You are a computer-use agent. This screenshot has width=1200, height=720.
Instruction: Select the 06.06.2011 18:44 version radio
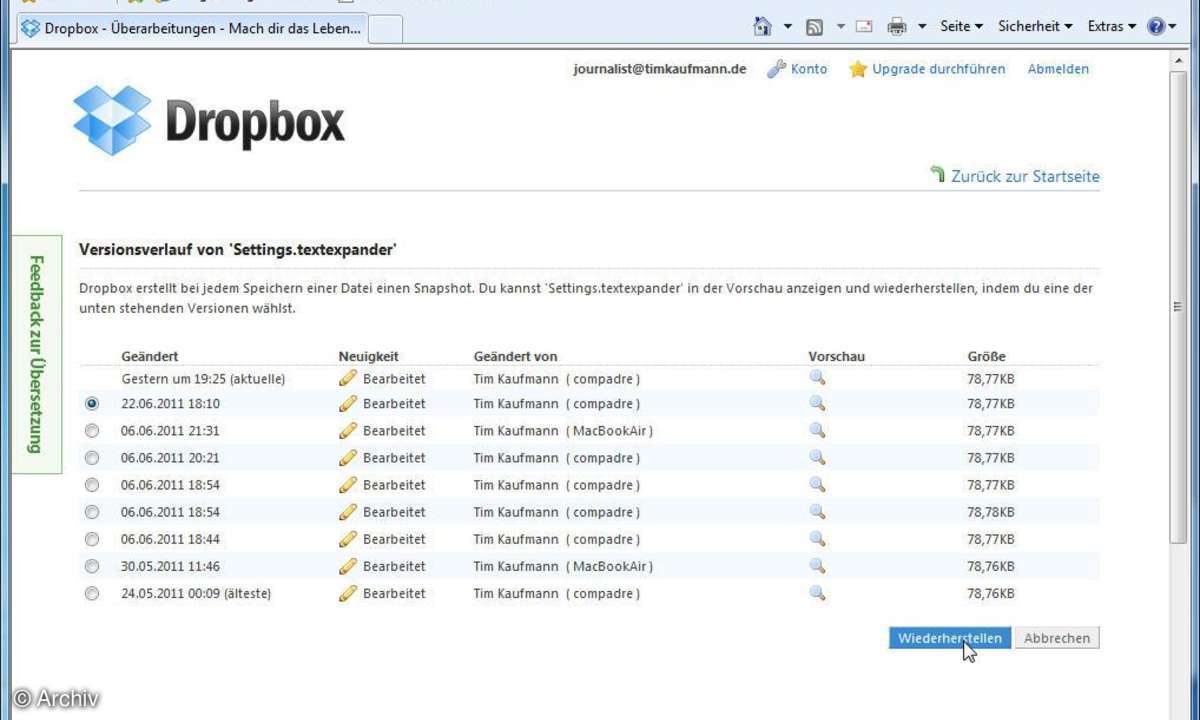[x=92, y=539]
